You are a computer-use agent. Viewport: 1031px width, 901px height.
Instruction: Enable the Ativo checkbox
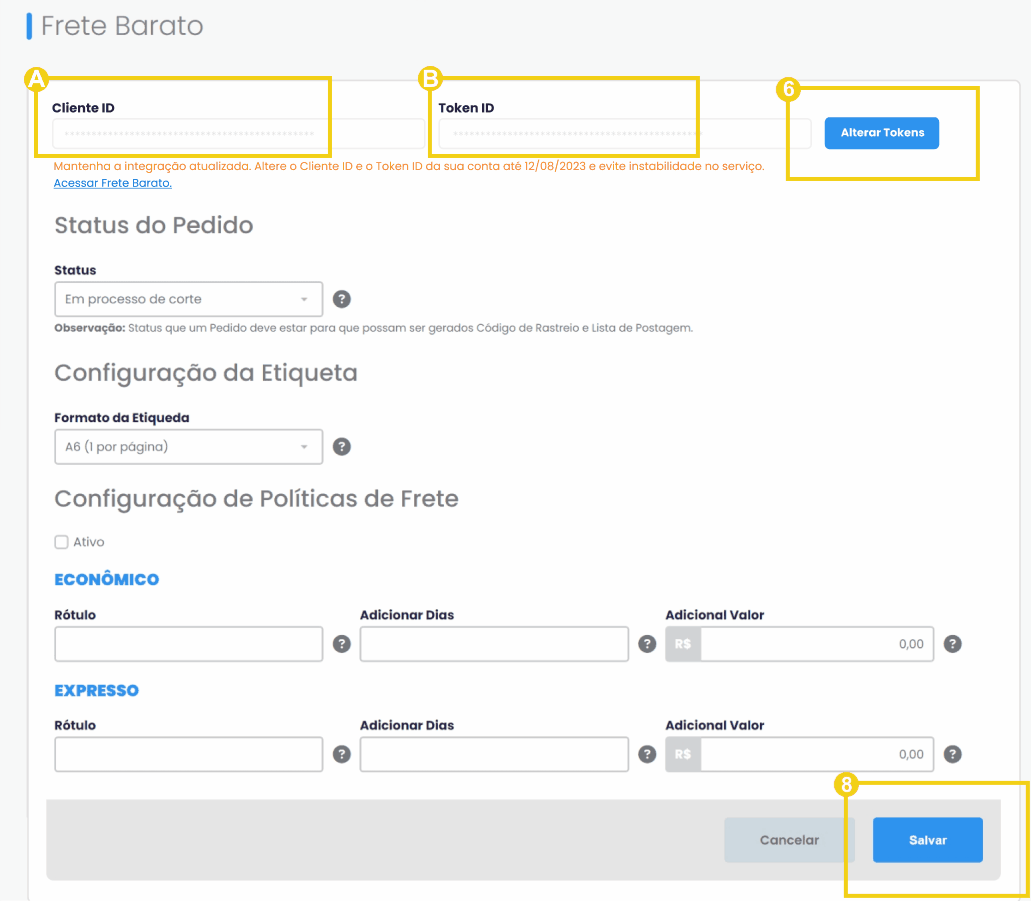[x=61, y=542]
